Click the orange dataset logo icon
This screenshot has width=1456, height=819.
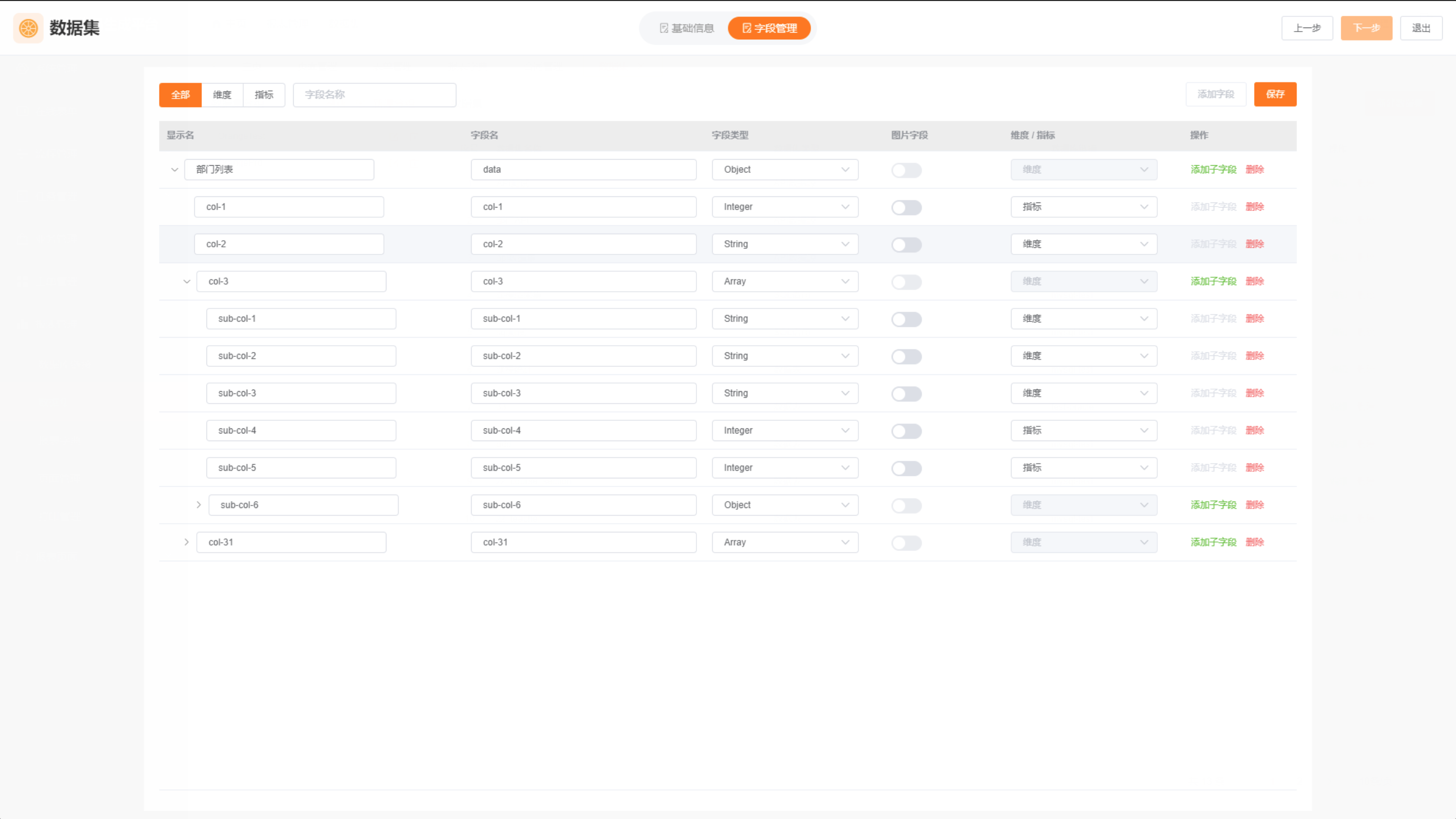point(28,28)
